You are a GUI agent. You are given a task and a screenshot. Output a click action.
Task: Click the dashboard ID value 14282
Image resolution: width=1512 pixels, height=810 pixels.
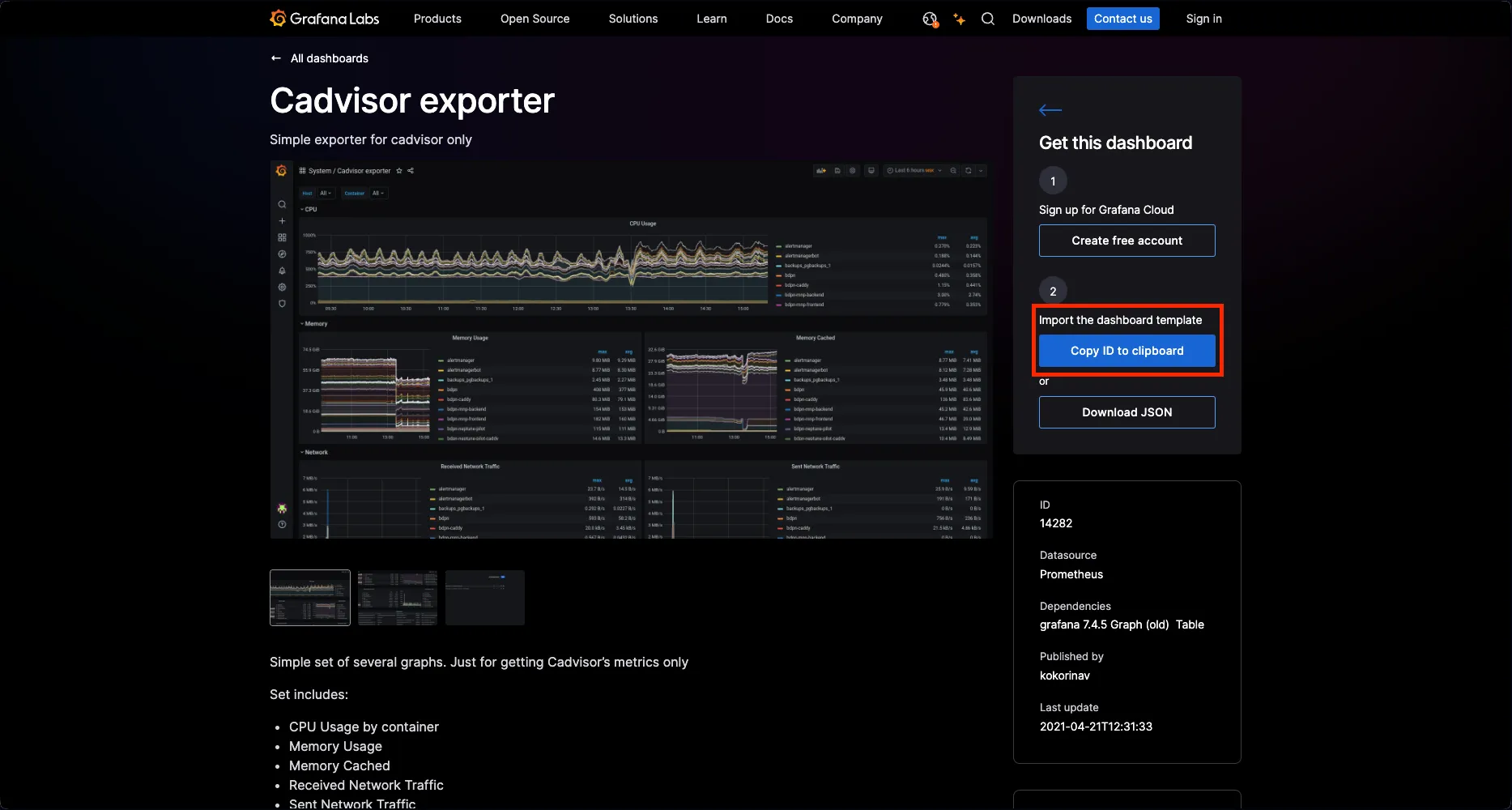tap(1056, 523)
